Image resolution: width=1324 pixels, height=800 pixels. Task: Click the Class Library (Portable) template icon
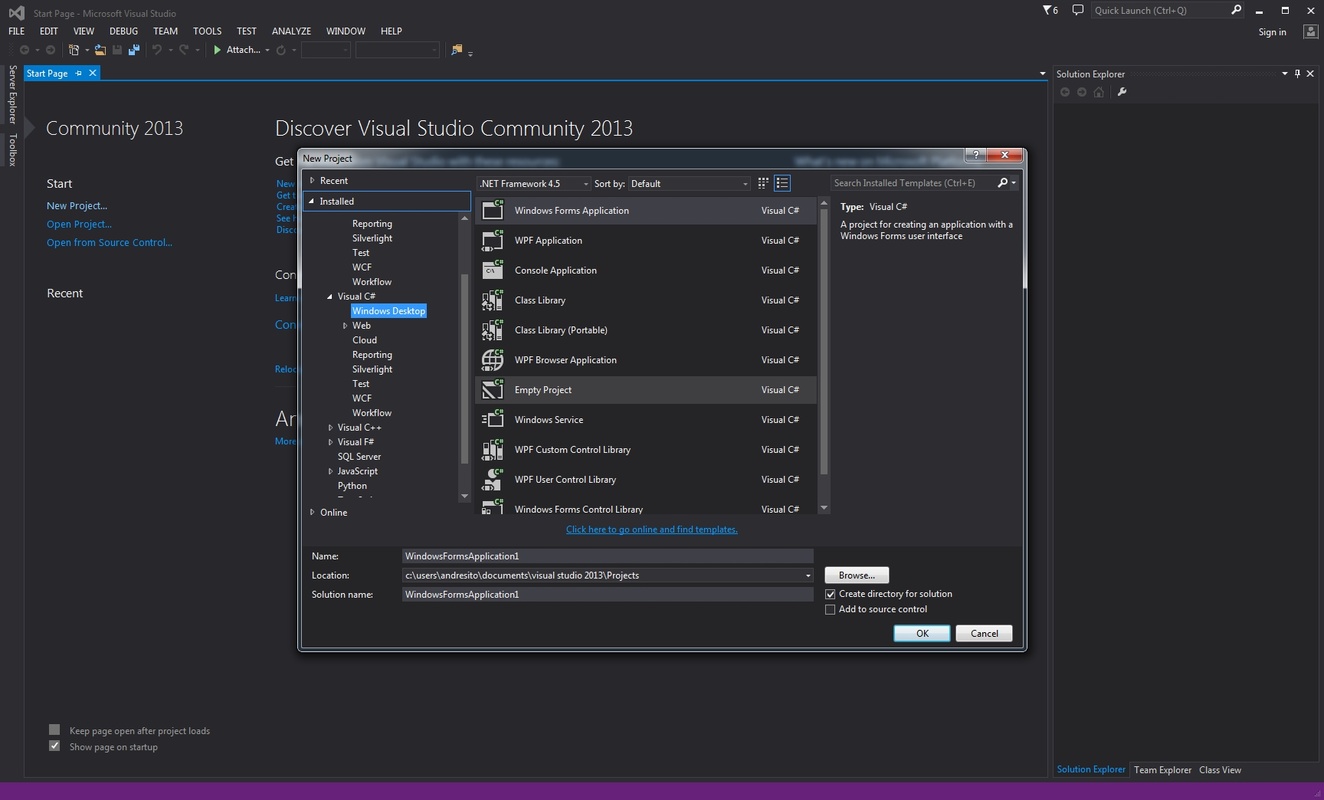point(492,330)
